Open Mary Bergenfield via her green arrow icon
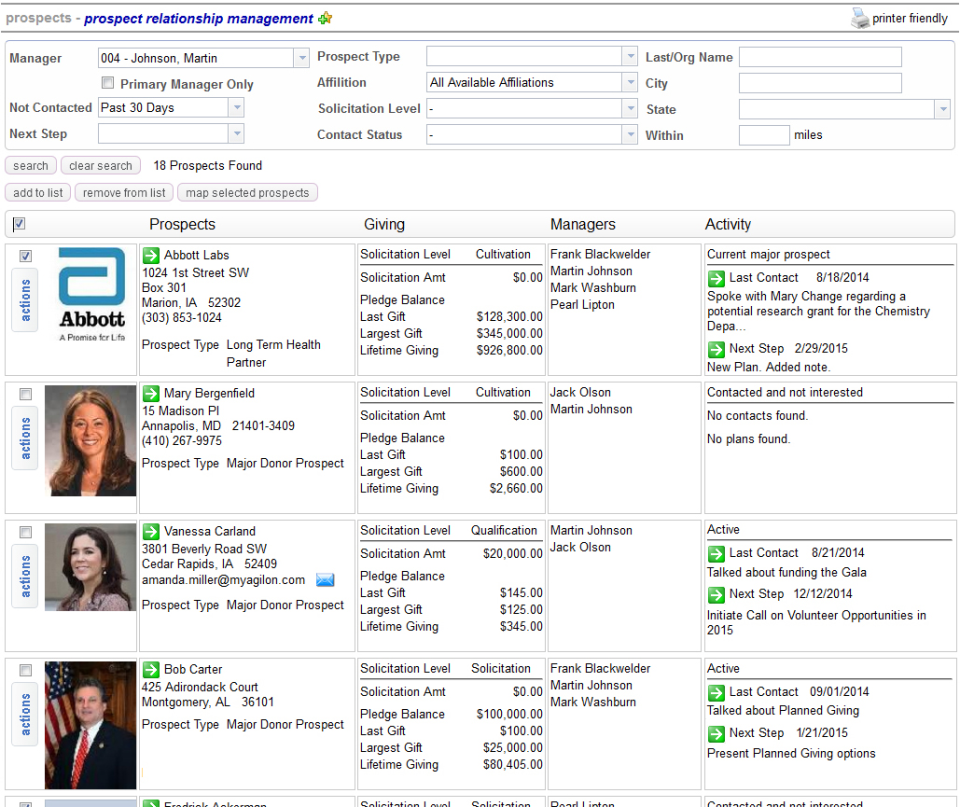960x807 pixels. coord(150,392)
